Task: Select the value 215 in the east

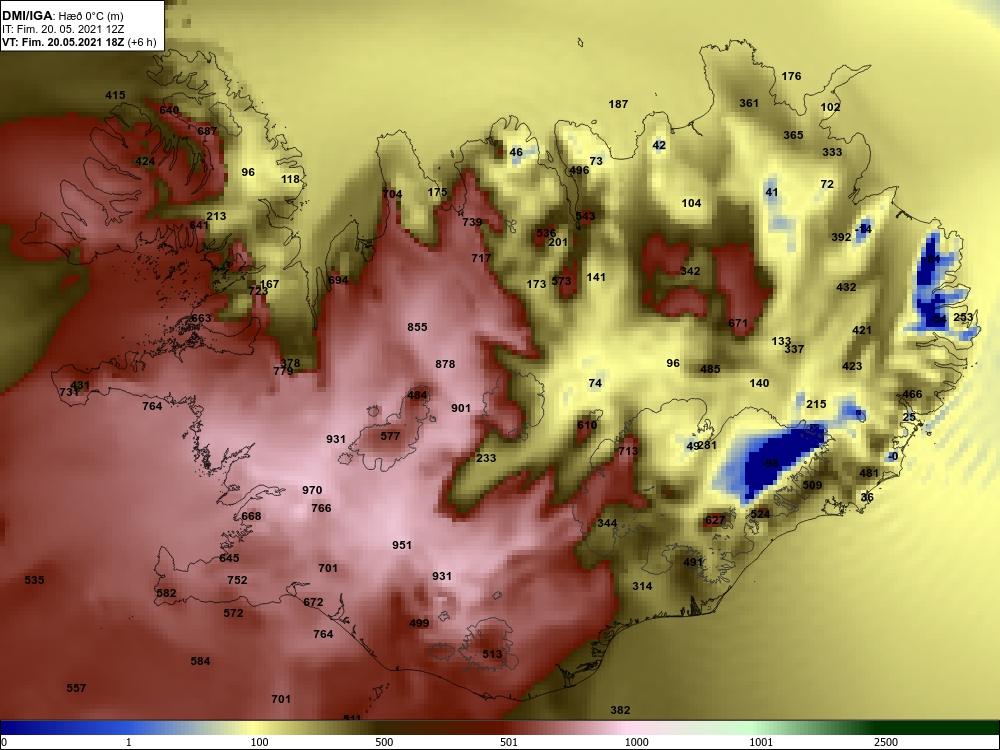Action: click(816, 404)
